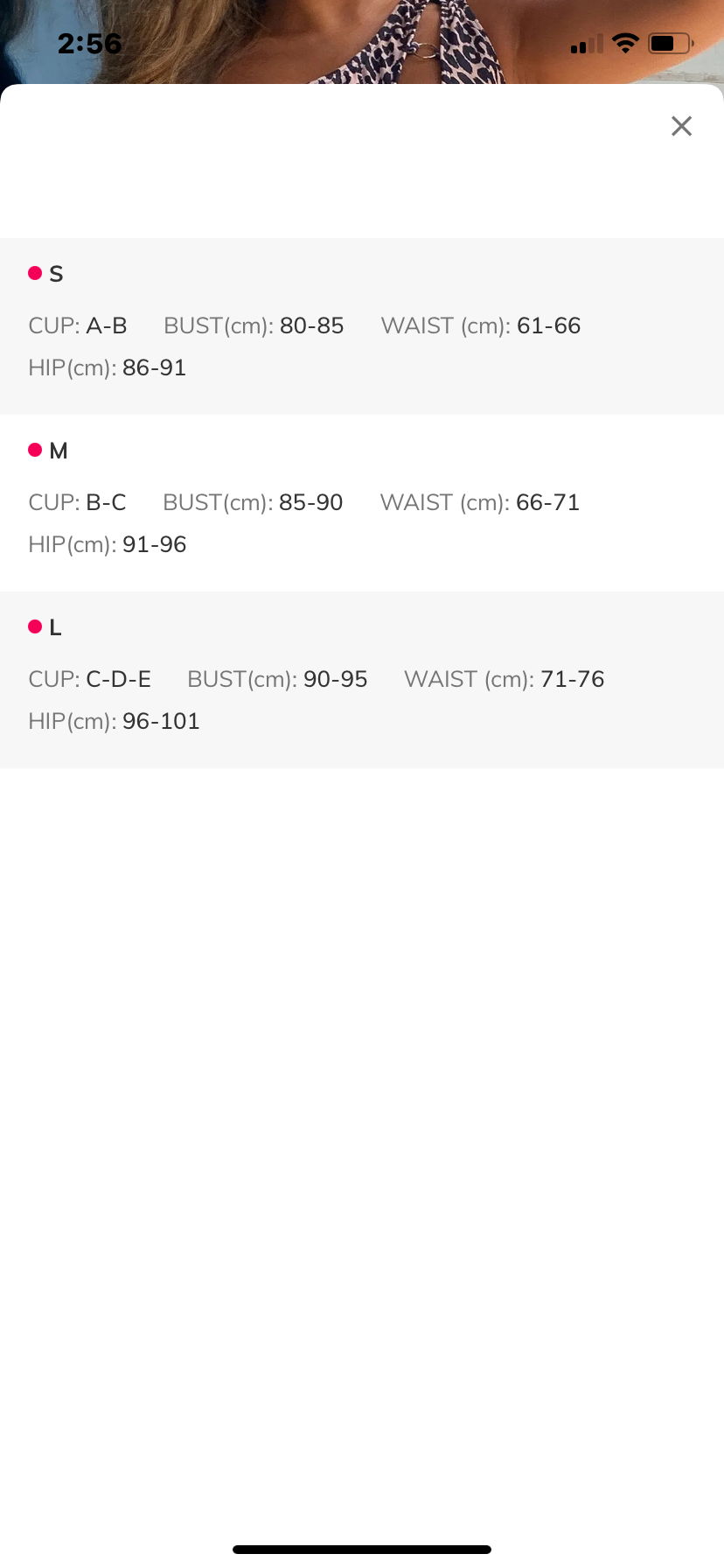724x1568 pixels.
Task: Tap the S waist measurement 61-66
Action: [548, 325]
